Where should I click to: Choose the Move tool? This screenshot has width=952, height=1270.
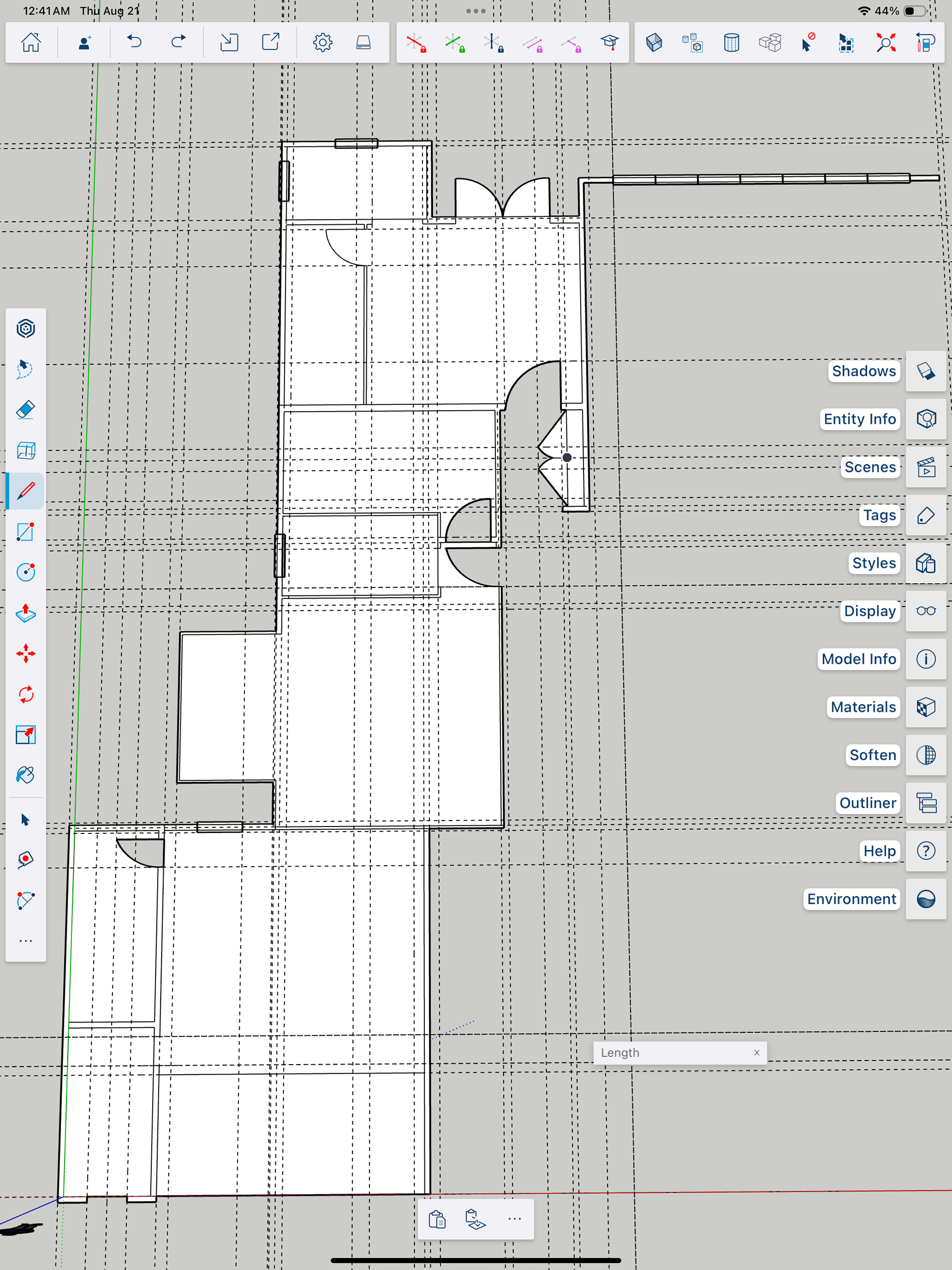(26, 654)
